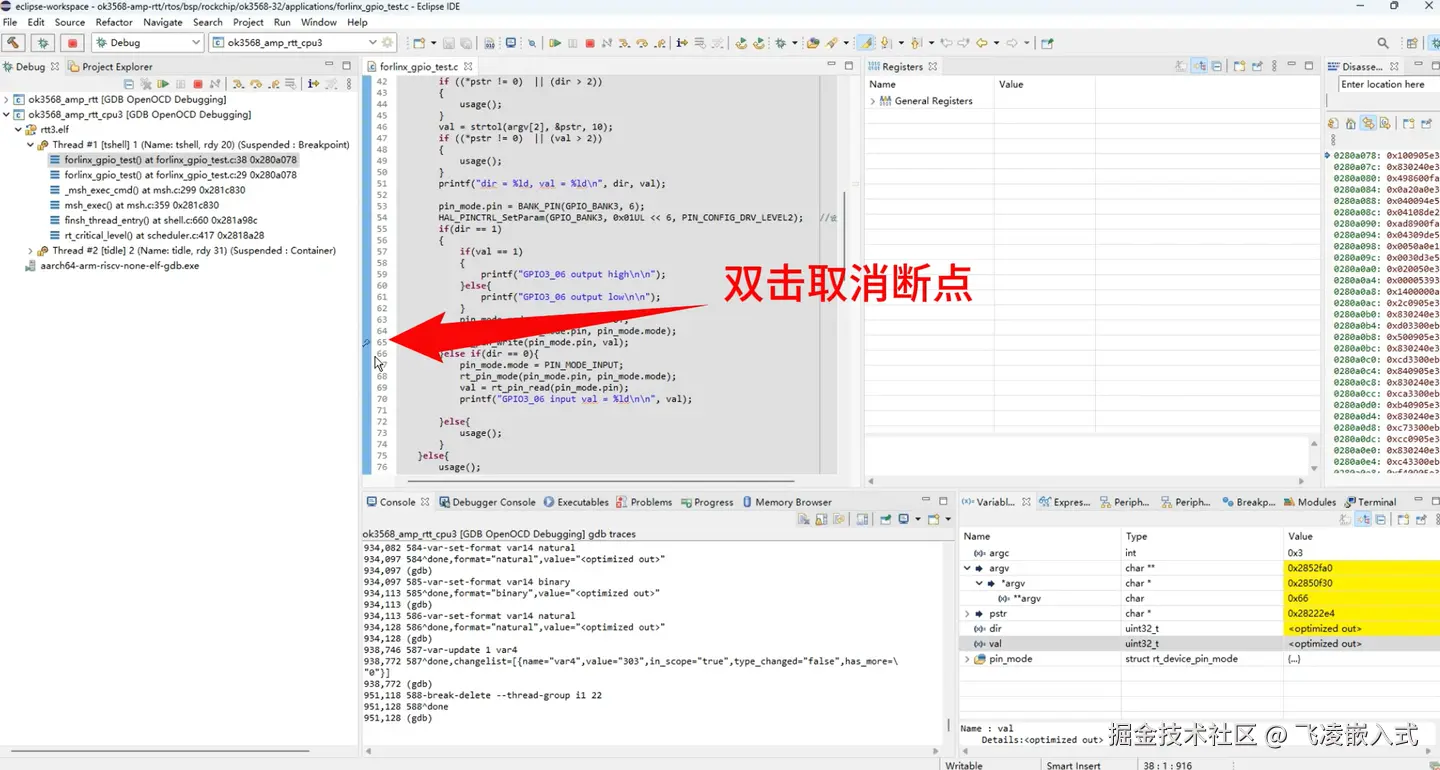
Task: Click the Build hammer icon in toolbar
Action: [13, 43]
